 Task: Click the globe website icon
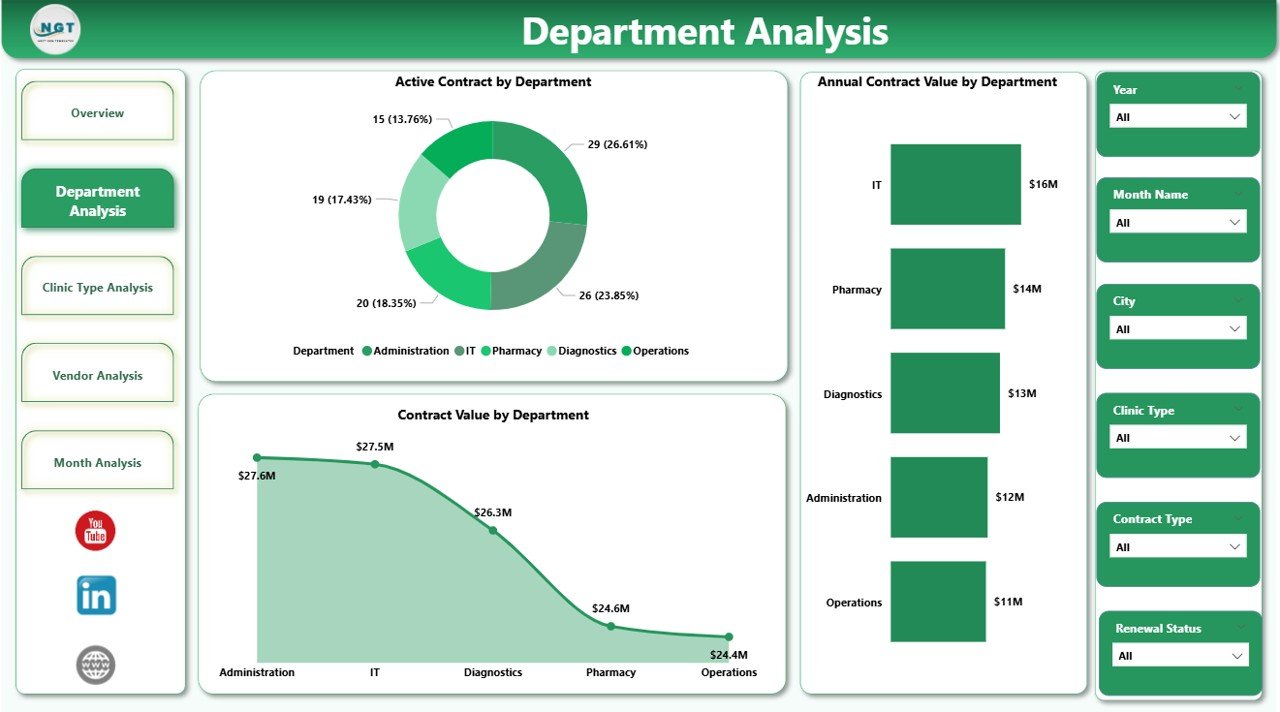(x=96, y=665)
